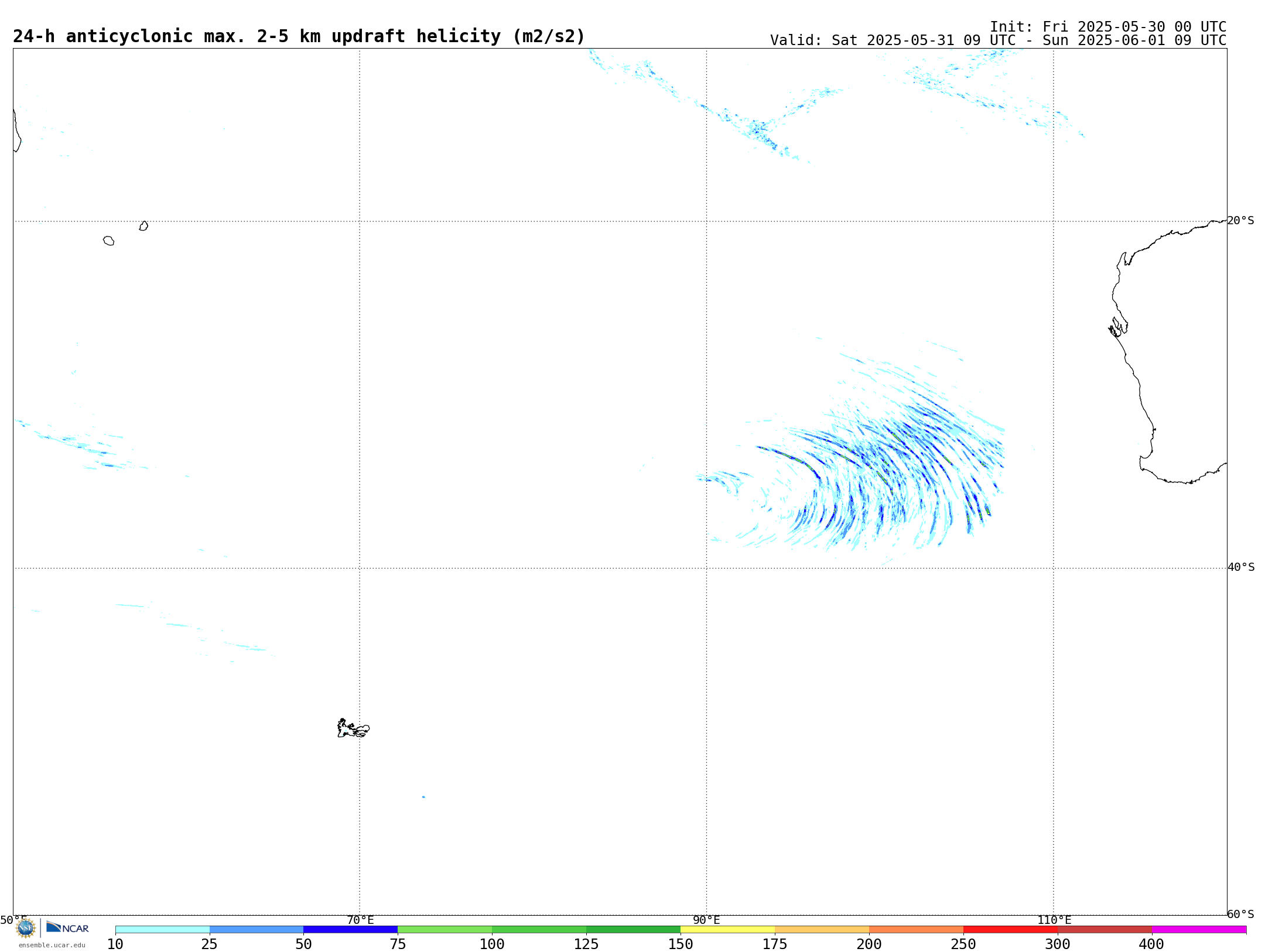Click the 90°E longitude label

pyautogui.click(x=706, y=920)
